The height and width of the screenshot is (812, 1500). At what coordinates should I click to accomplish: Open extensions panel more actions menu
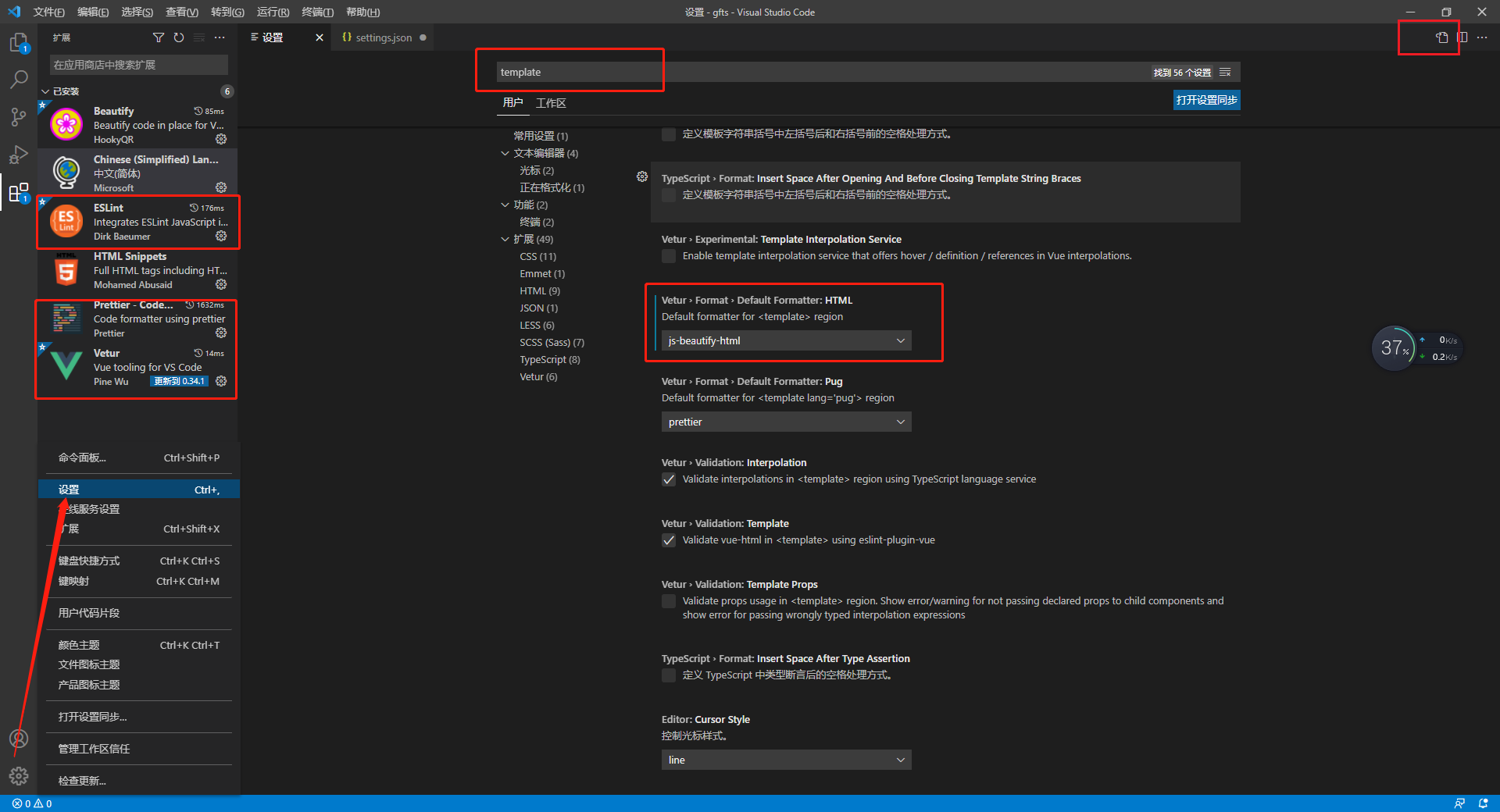click(220, 37)
